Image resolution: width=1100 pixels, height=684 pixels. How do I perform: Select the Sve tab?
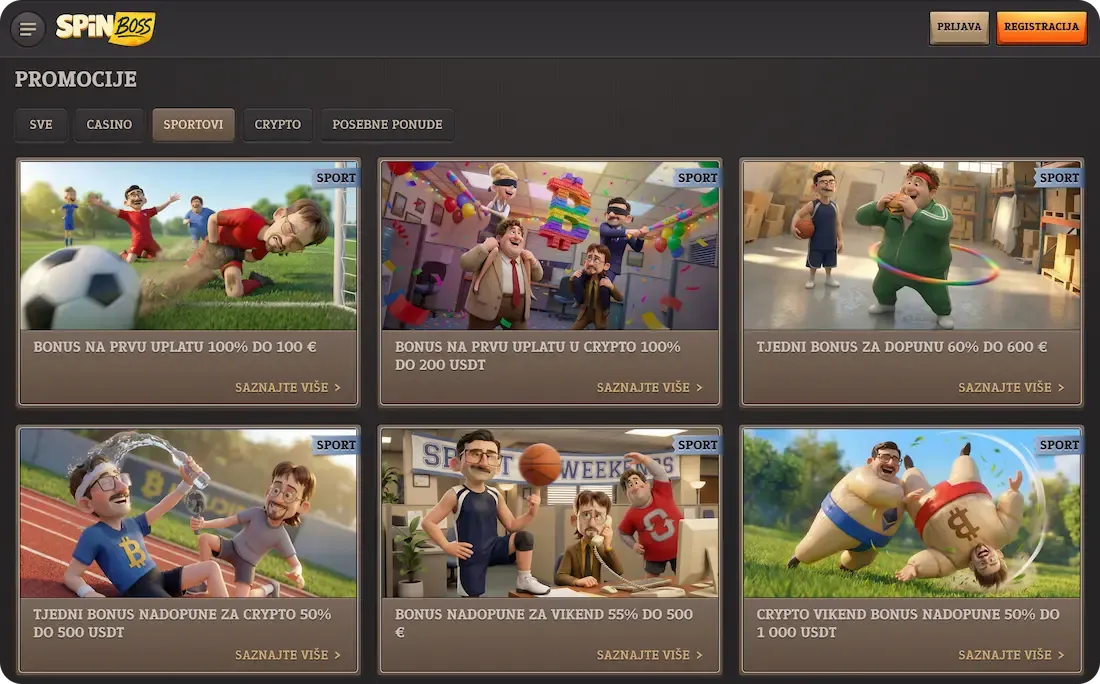tap(41, 125)
